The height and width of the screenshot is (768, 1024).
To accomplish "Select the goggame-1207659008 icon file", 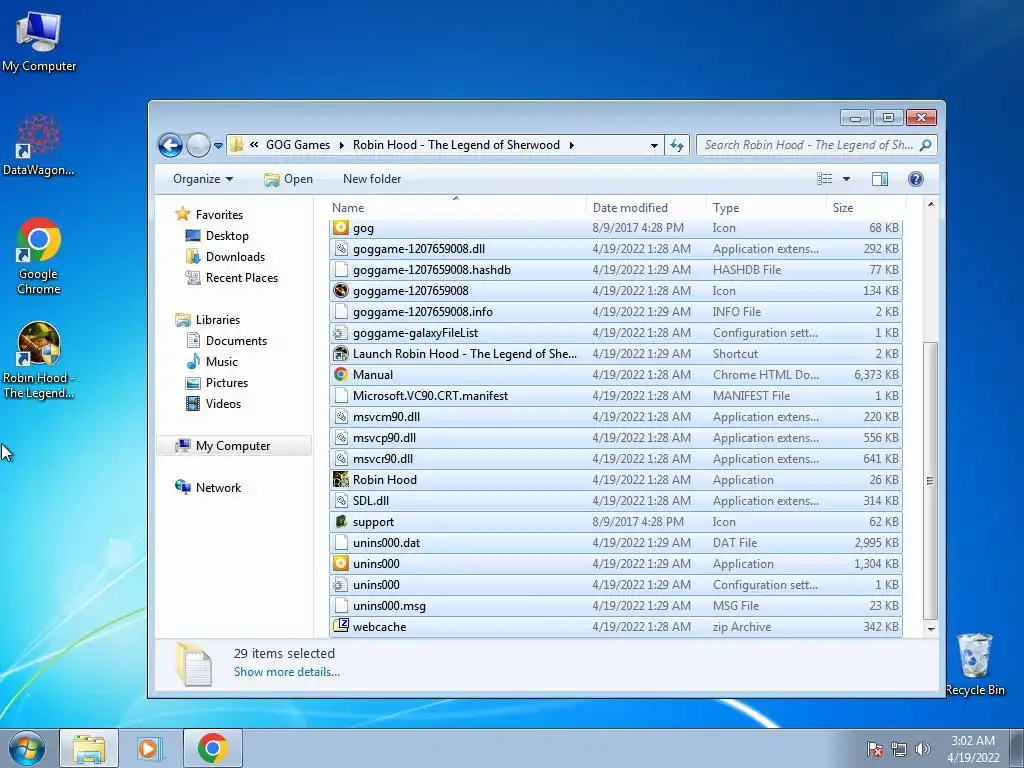I will click(615, 291).
